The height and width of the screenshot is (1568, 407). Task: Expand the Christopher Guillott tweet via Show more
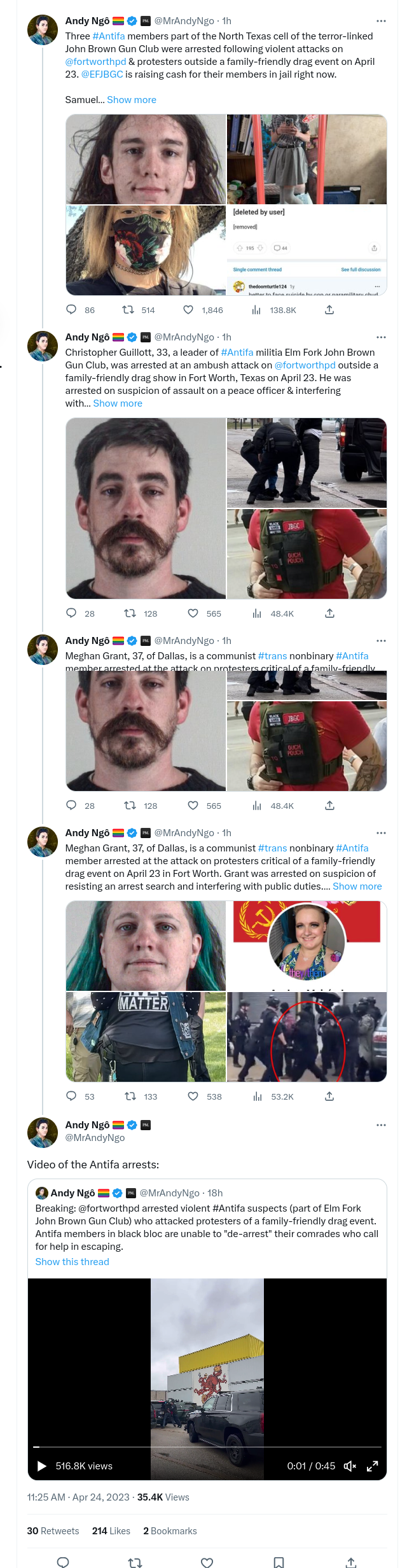pyautogui.click(x=118, y=403)
